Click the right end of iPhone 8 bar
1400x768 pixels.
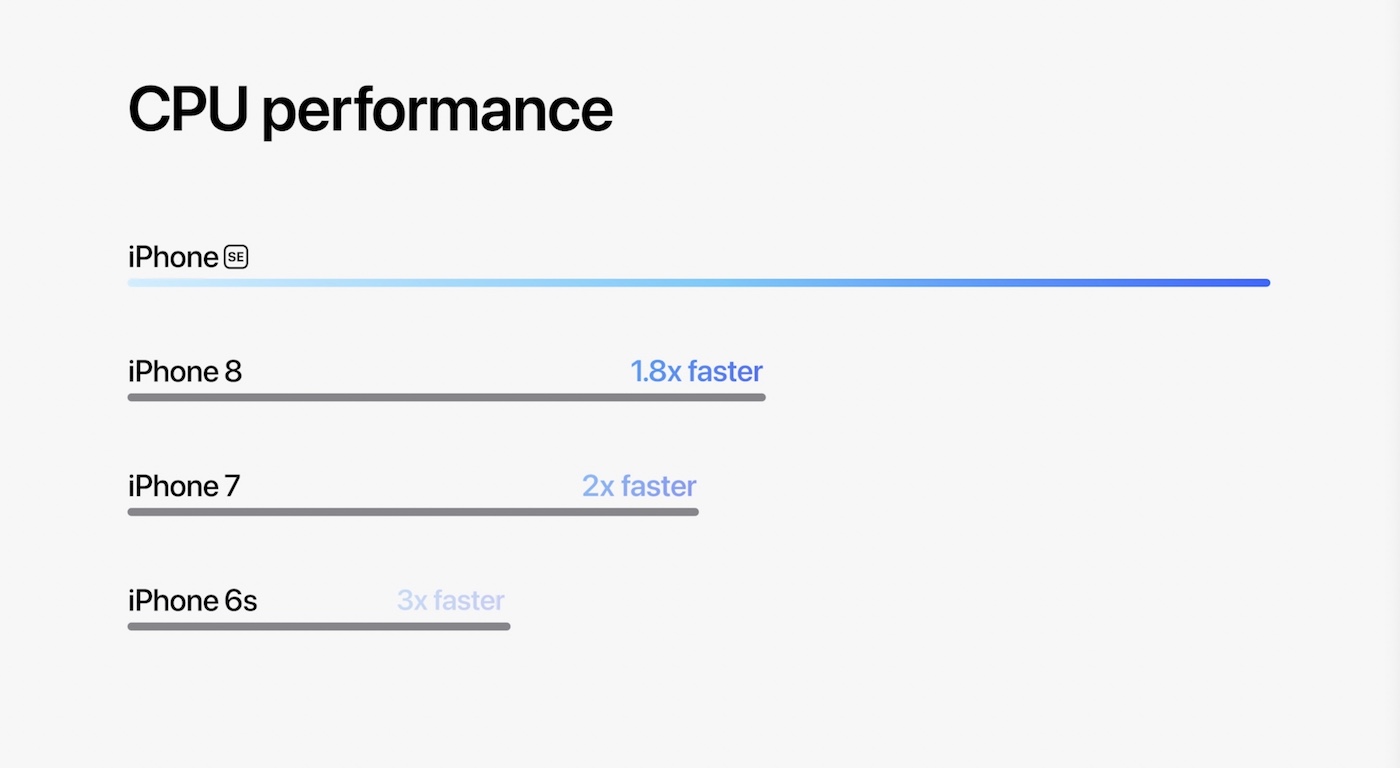click(x=760, y=398)
